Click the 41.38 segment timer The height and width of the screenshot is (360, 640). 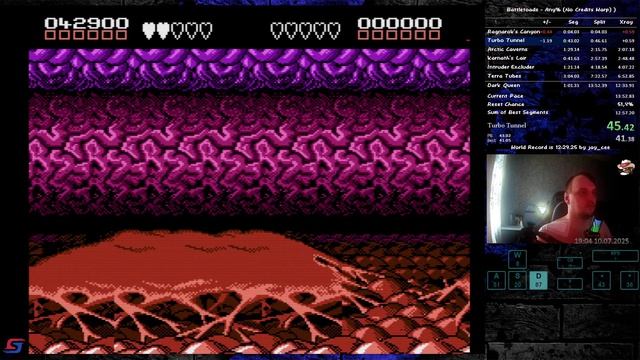[625, 138]
